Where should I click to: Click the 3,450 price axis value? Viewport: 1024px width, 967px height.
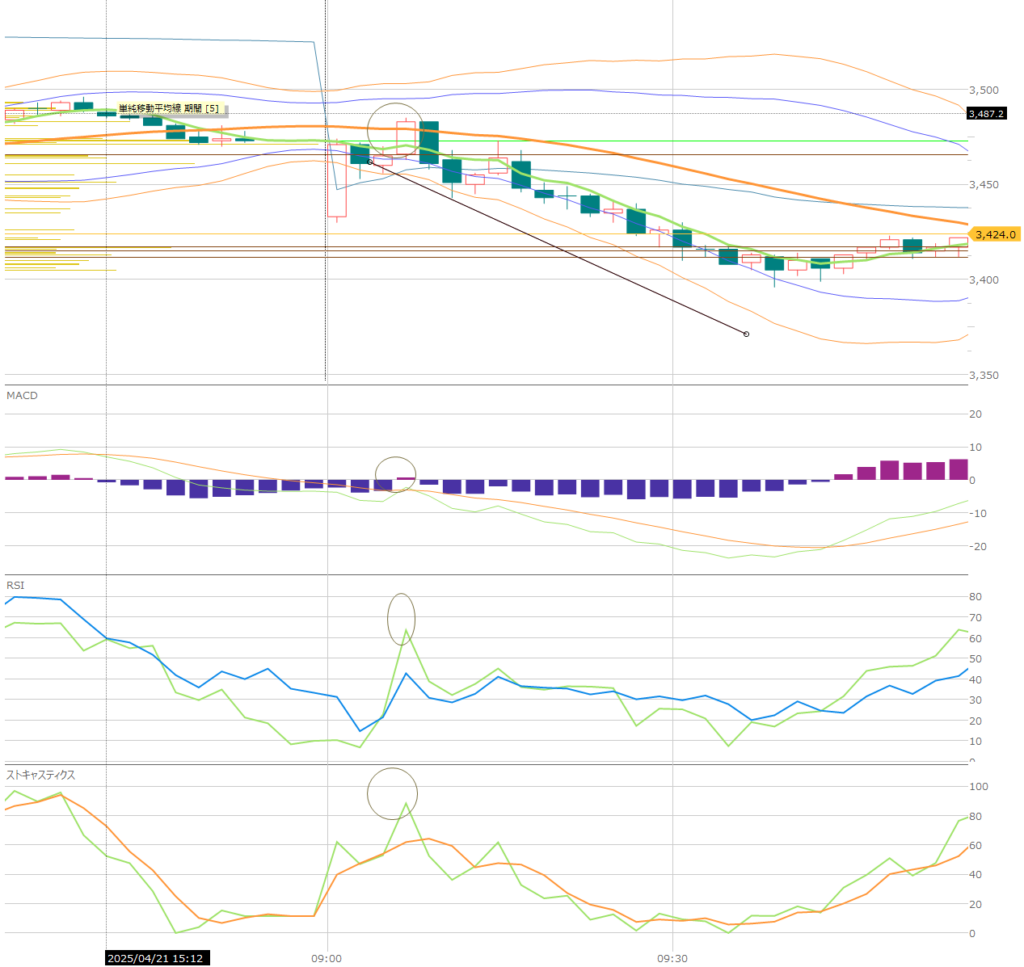(984, 185)
